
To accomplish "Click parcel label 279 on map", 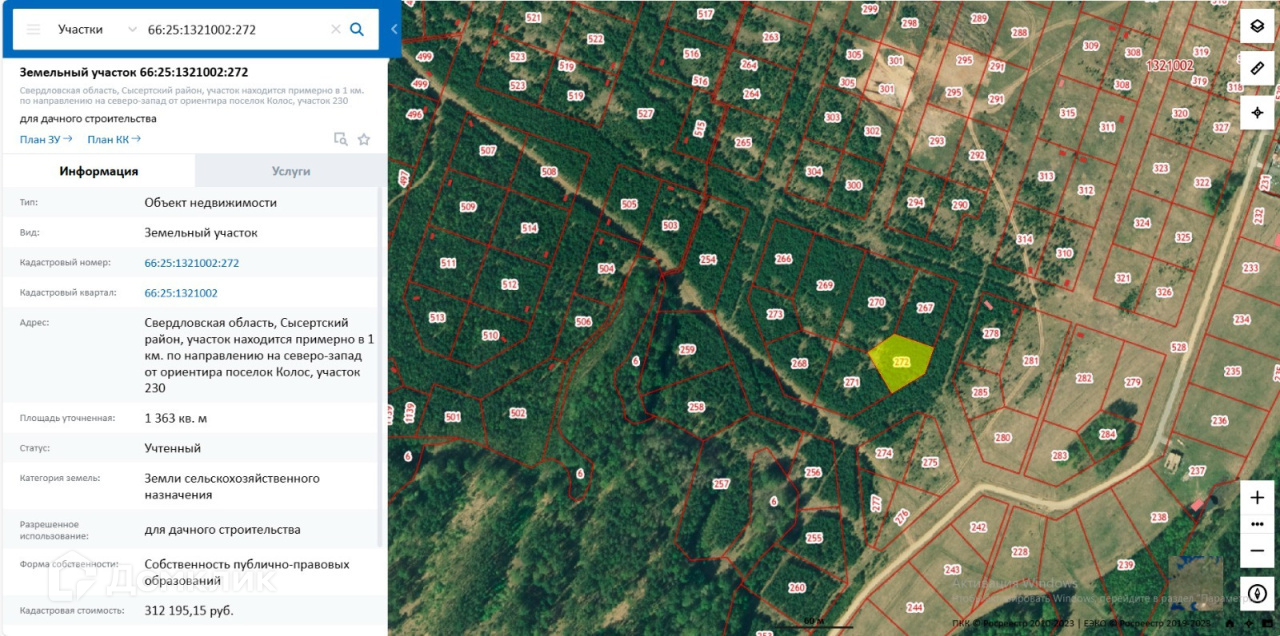I will (1132, 383).
